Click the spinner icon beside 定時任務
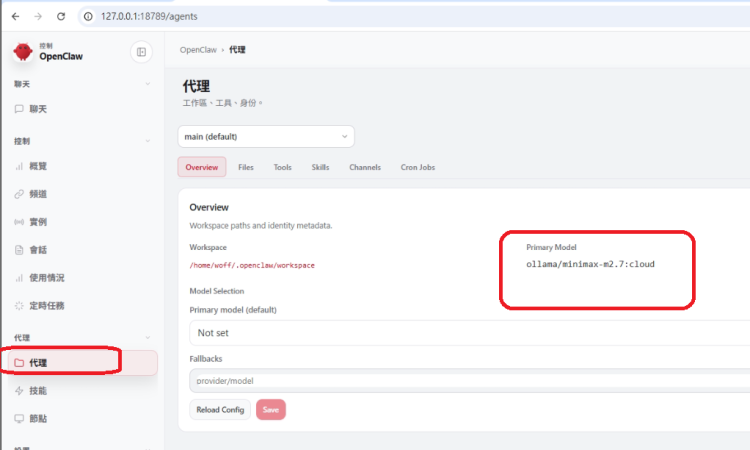Screen dimensions: 750x450 click(x=19, y=306)
